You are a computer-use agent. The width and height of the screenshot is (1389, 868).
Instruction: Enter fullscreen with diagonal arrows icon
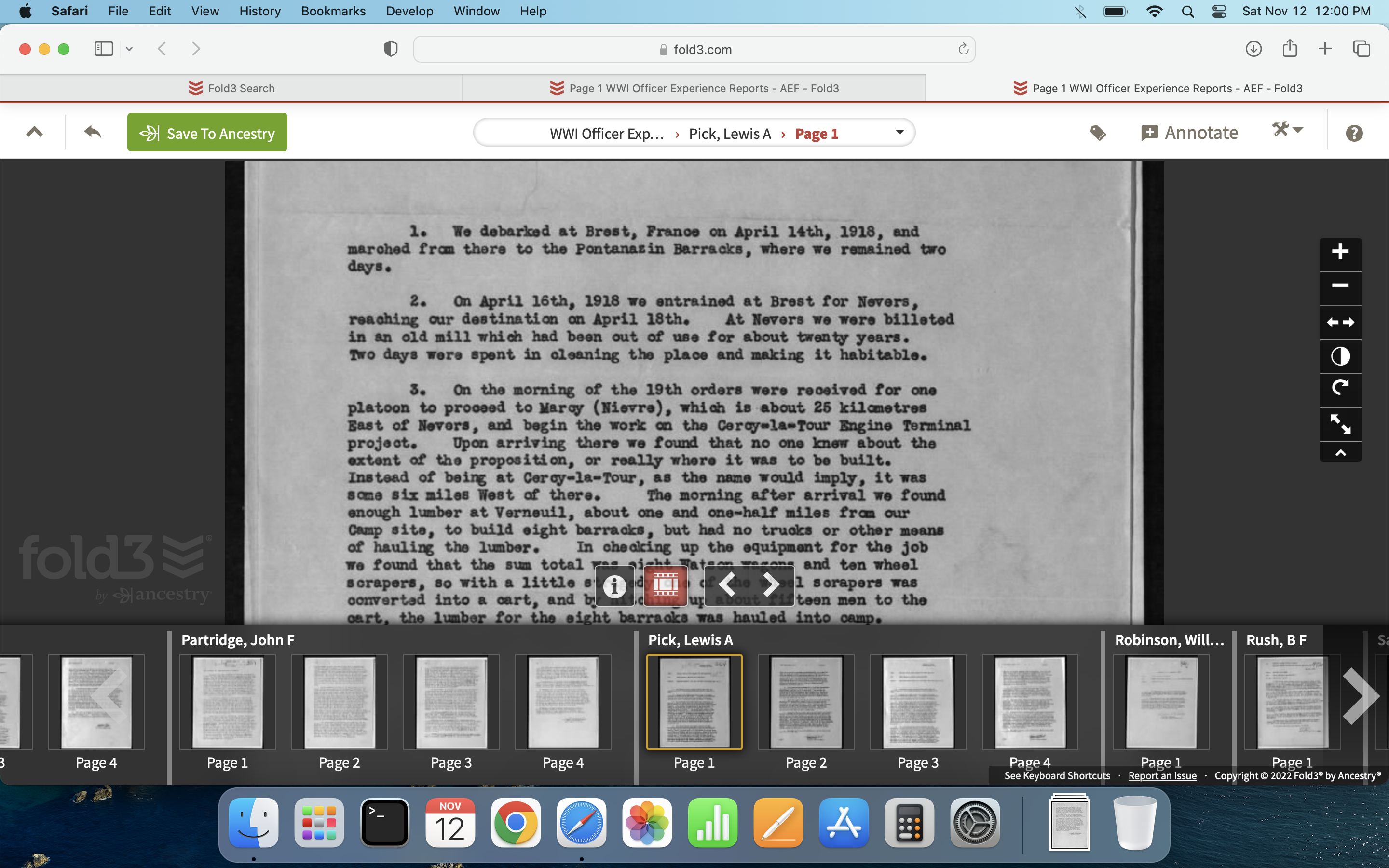click(x=1340, y=424)
